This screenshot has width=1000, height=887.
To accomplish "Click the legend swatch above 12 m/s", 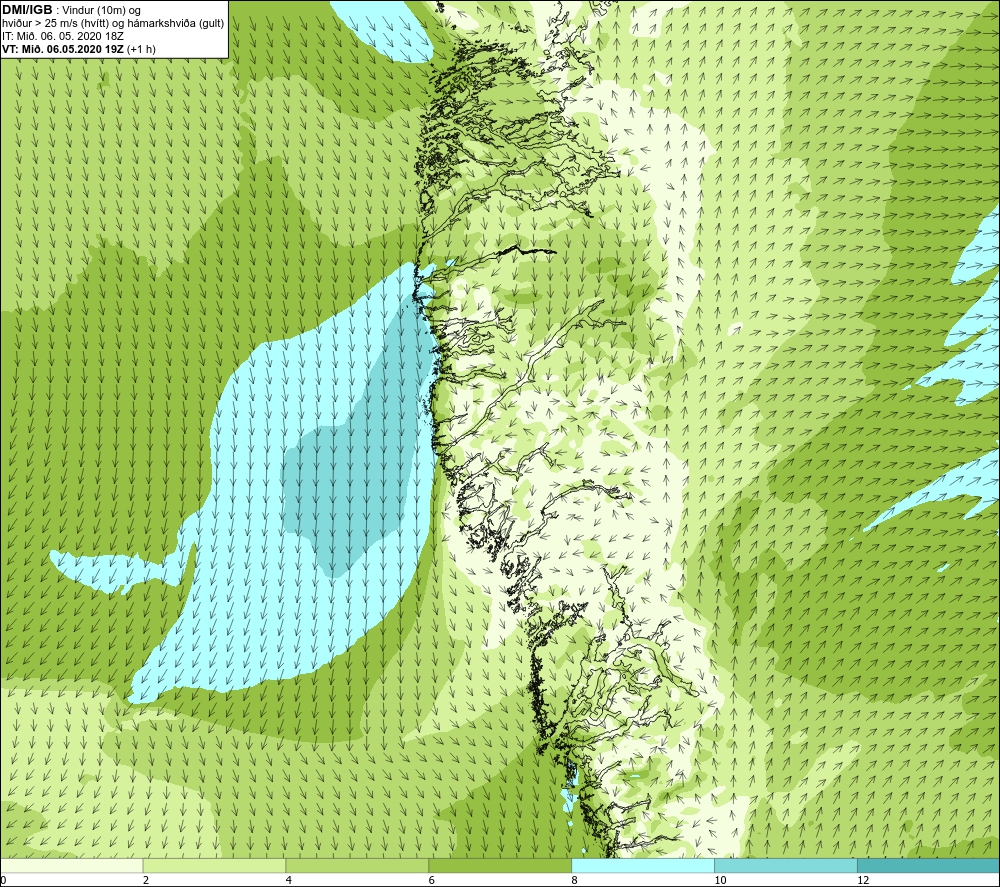I will (x=929, y=866).
